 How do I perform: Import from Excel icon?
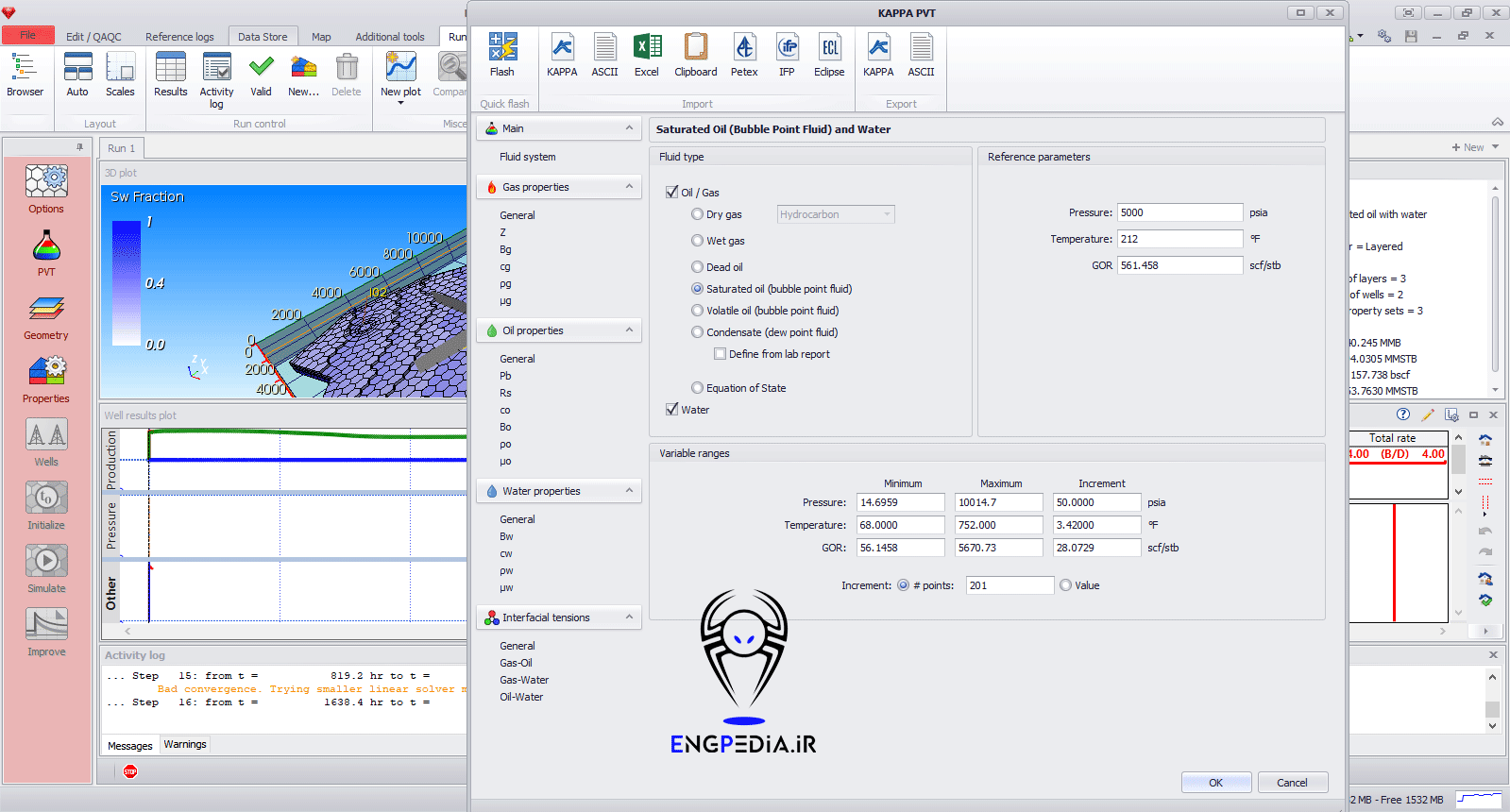647,55
